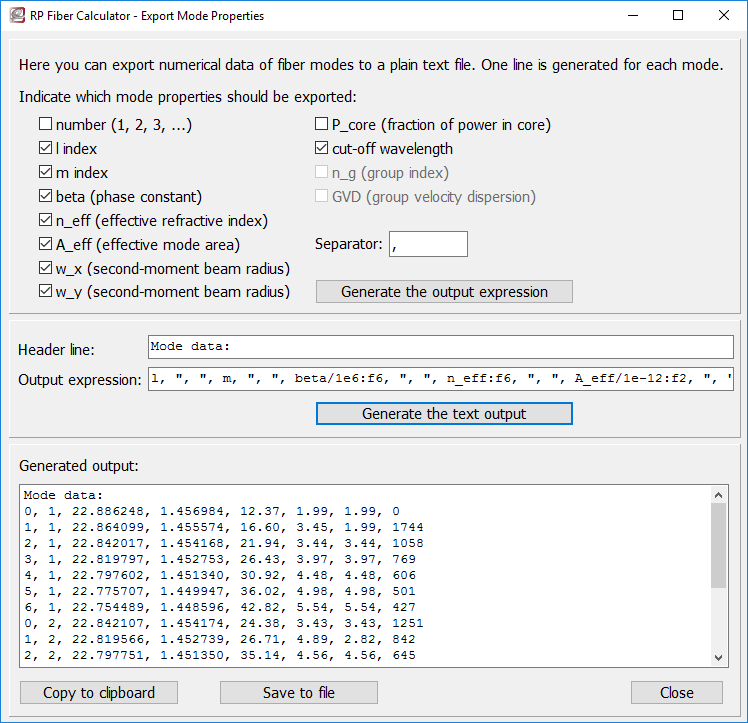Click output row ending in 427
This screenshot has height=723, width=748.
(x=220, y=607)
